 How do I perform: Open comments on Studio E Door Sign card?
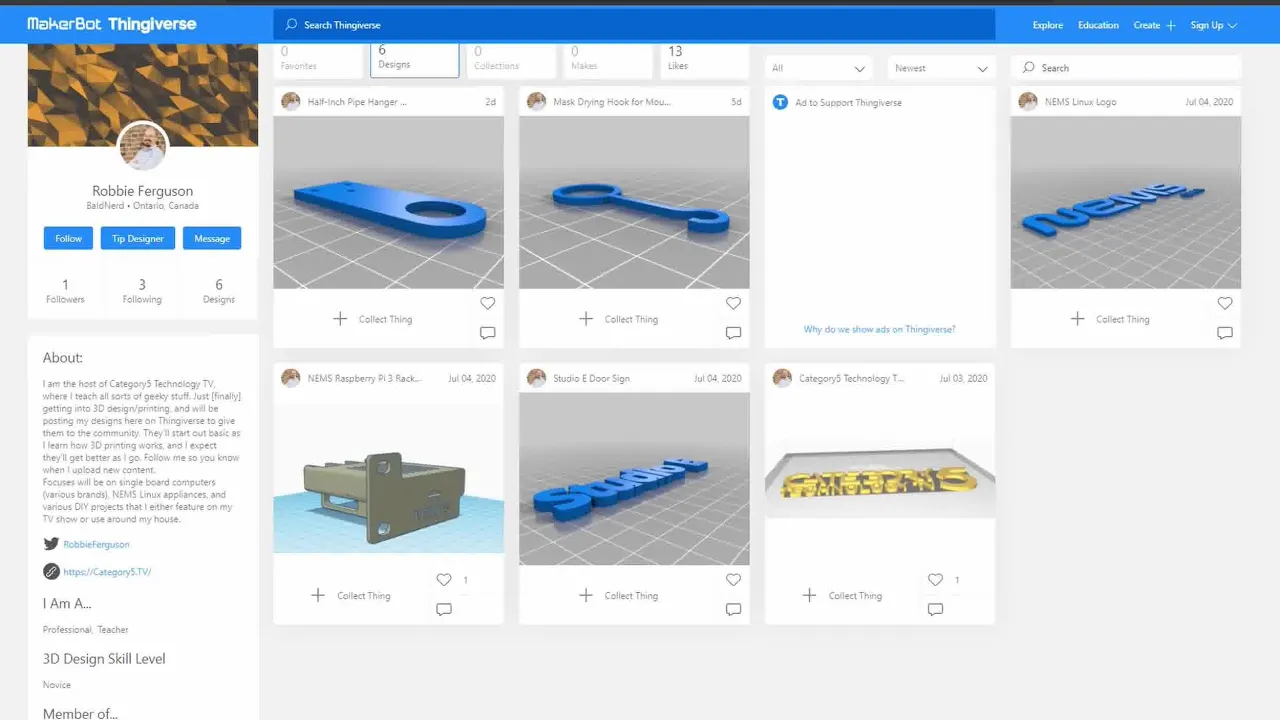[733, 609]
